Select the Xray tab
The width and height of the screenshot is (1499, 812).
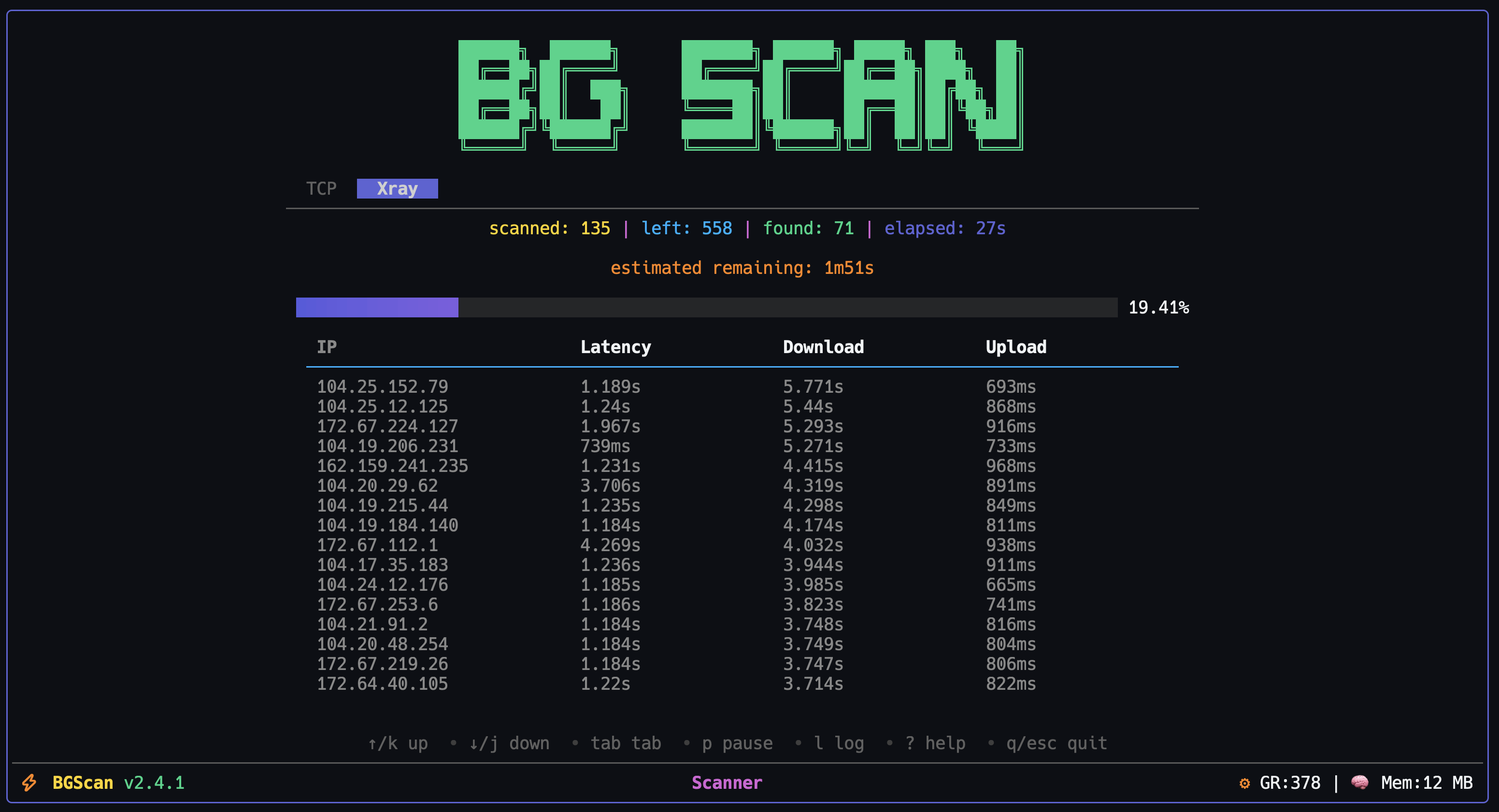tap(398, 188)
